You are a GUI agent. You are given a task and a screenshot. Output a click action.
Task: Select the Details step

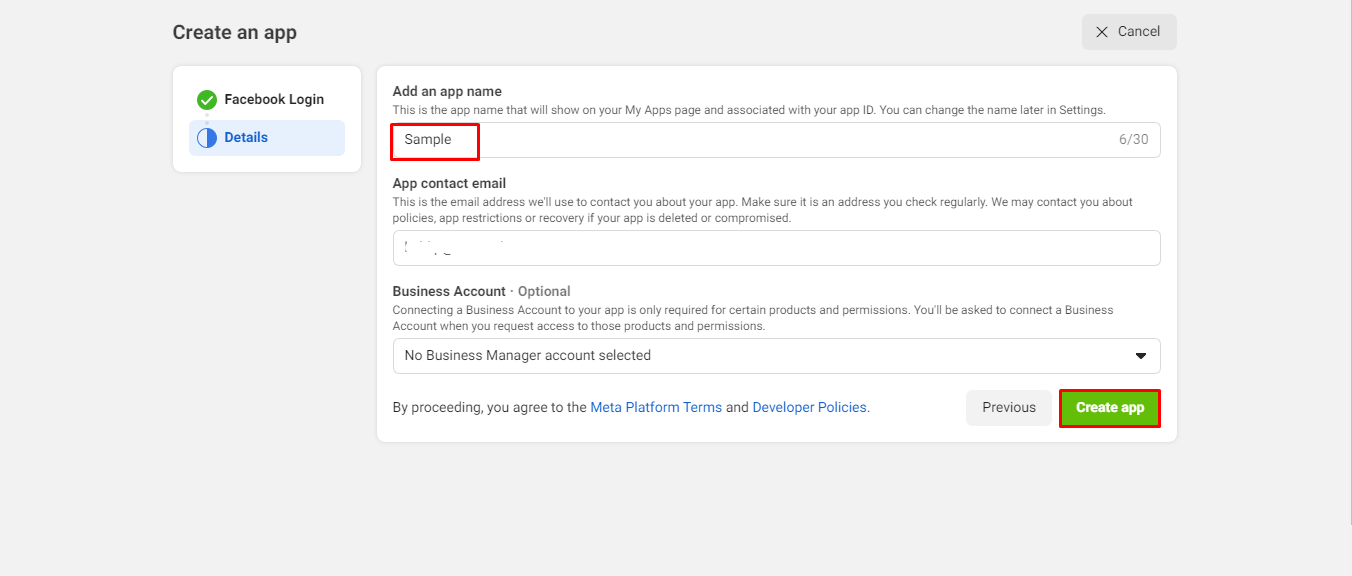pos(267,138)
